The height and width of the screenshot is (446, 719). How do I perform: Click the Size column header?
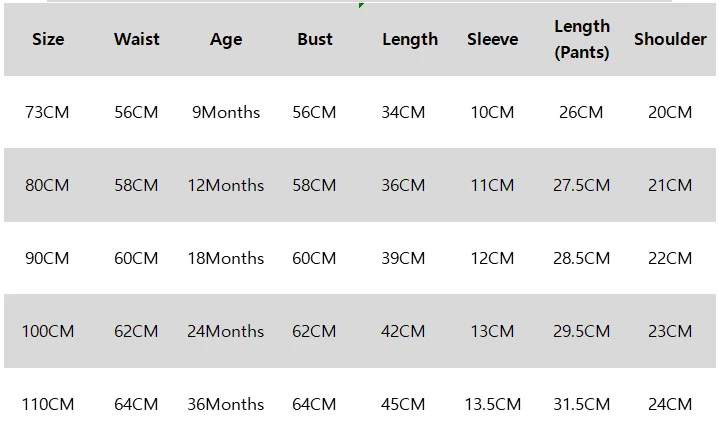(x=48, y=39)
